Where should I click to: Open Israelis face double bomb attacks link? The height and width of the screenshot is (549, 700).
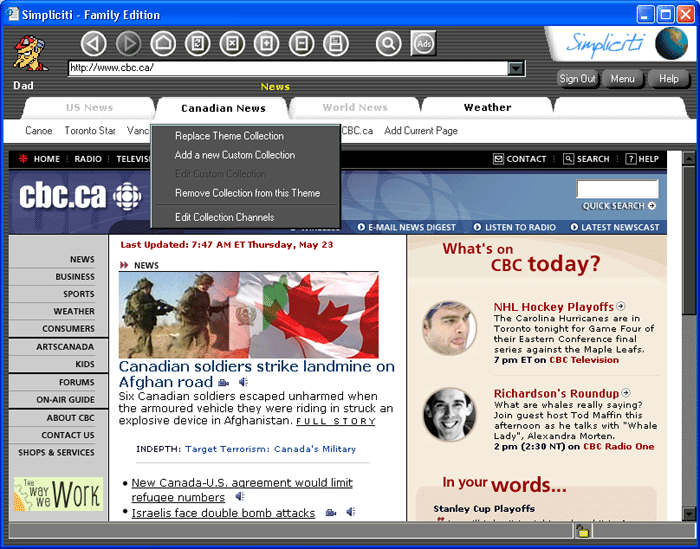(223, 513)
